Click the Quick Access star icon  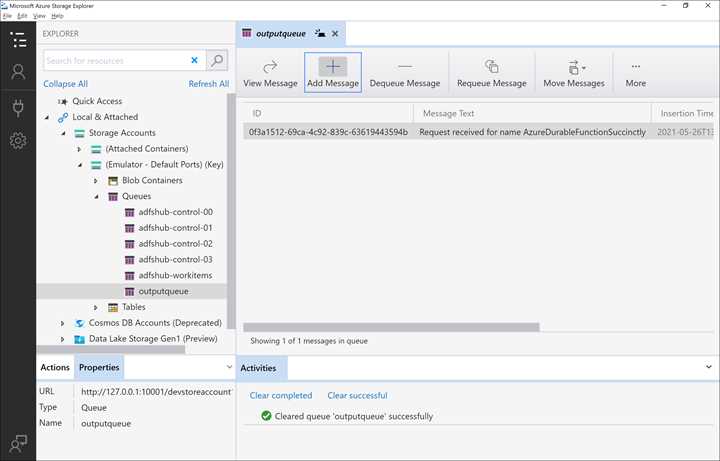(x=63, y=101)
